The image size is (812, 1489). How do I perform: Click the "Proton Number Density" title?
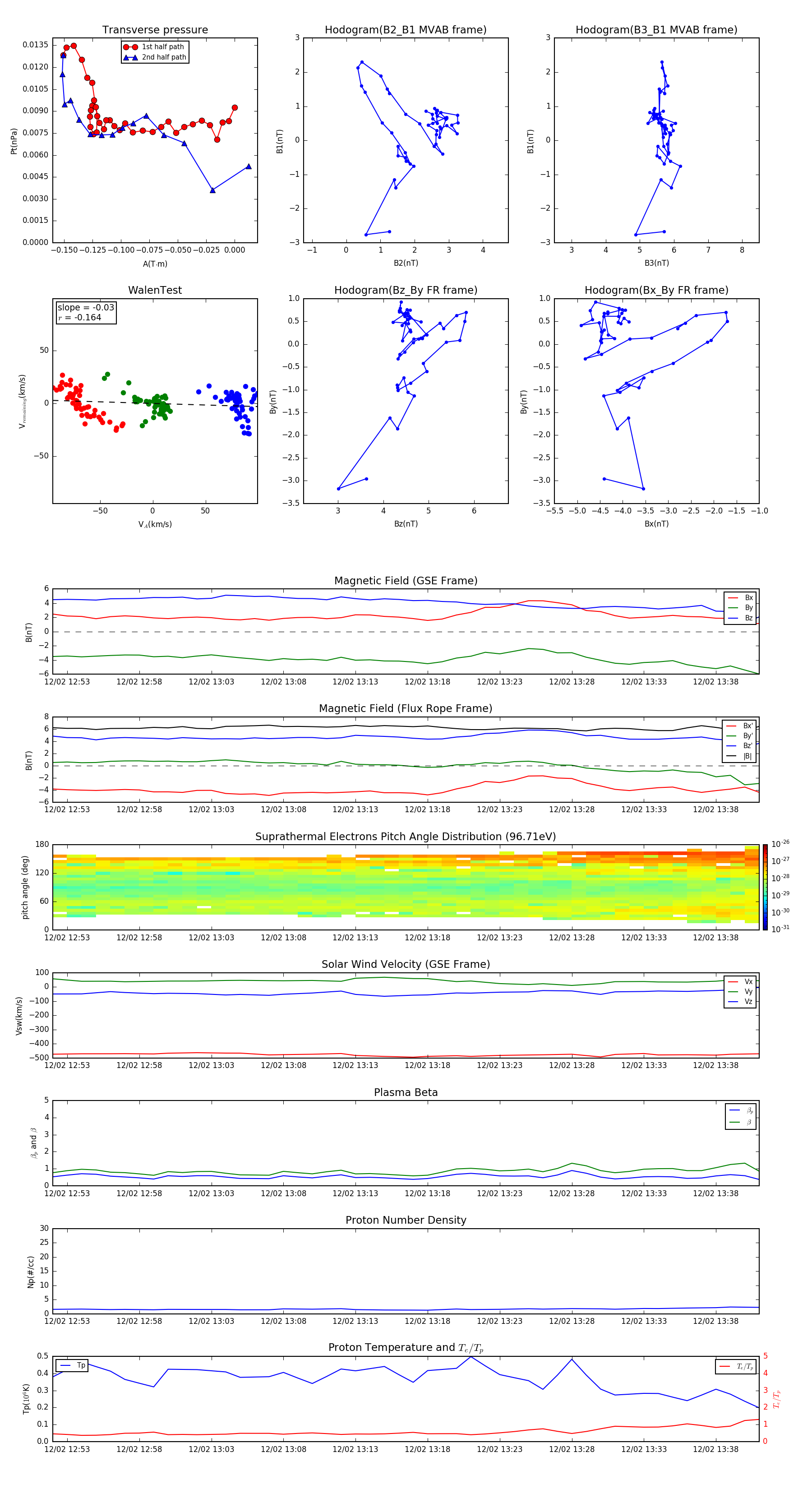click(405, 1220)
